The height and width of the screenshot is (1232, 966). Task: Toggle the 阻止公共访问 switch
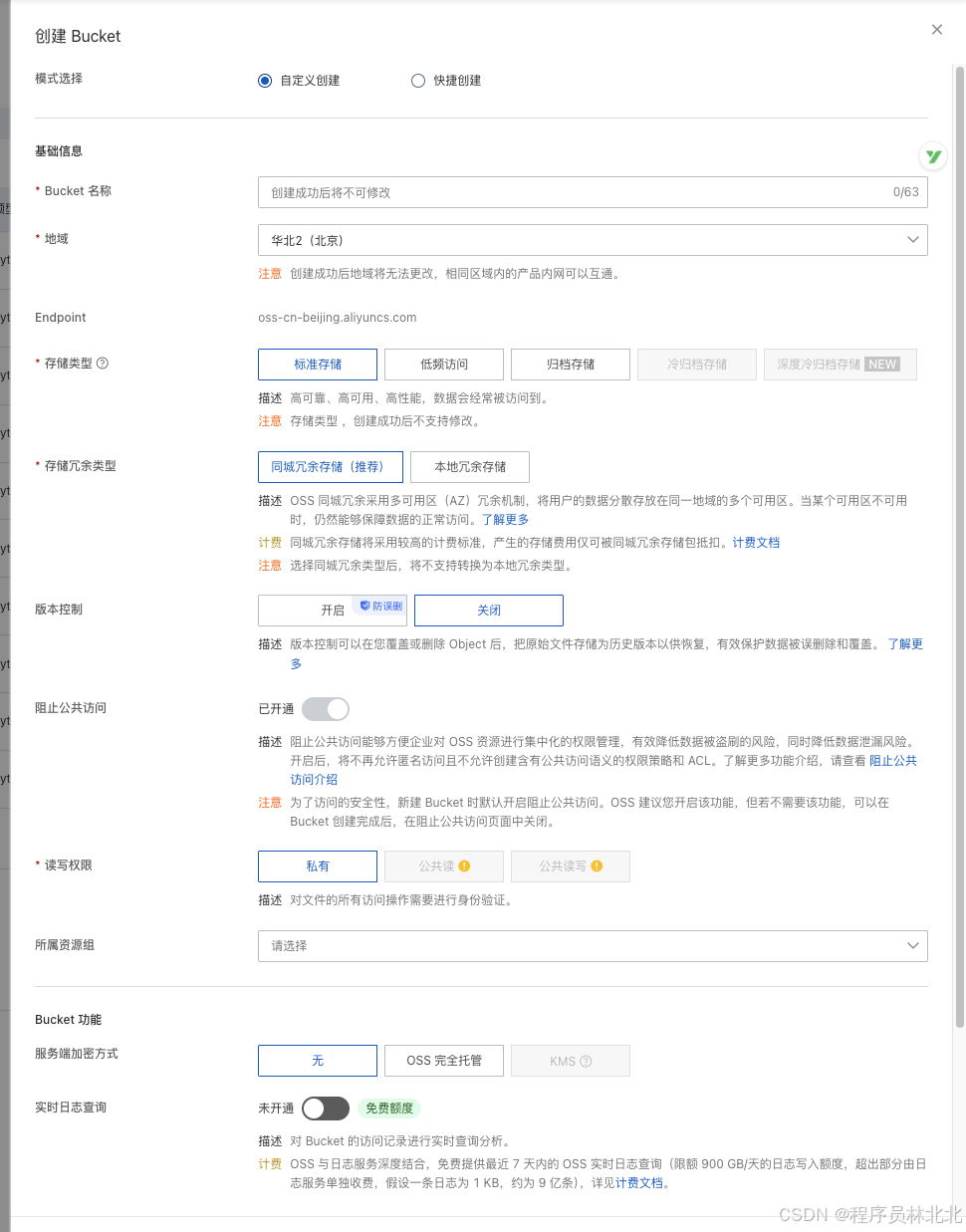(x=326, y=709)
